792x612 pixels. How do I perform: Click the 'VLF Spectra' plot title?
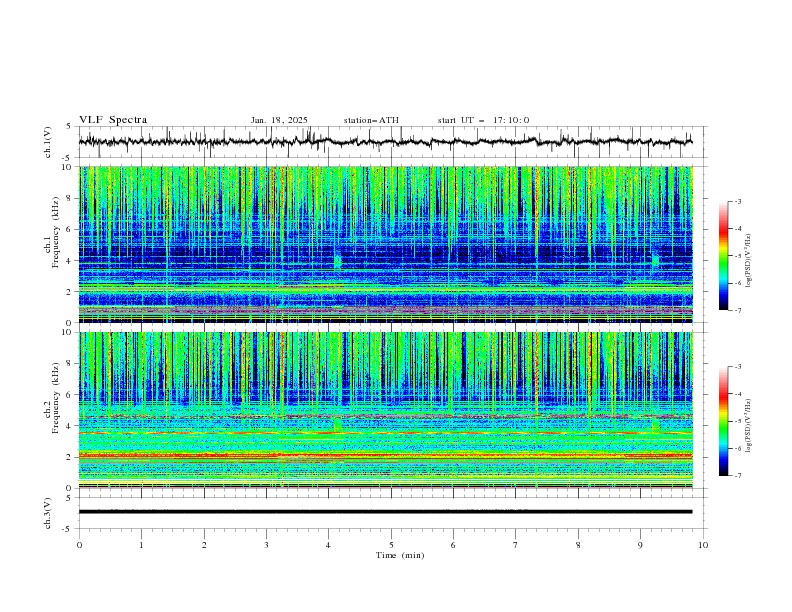[x=113, y=120]
